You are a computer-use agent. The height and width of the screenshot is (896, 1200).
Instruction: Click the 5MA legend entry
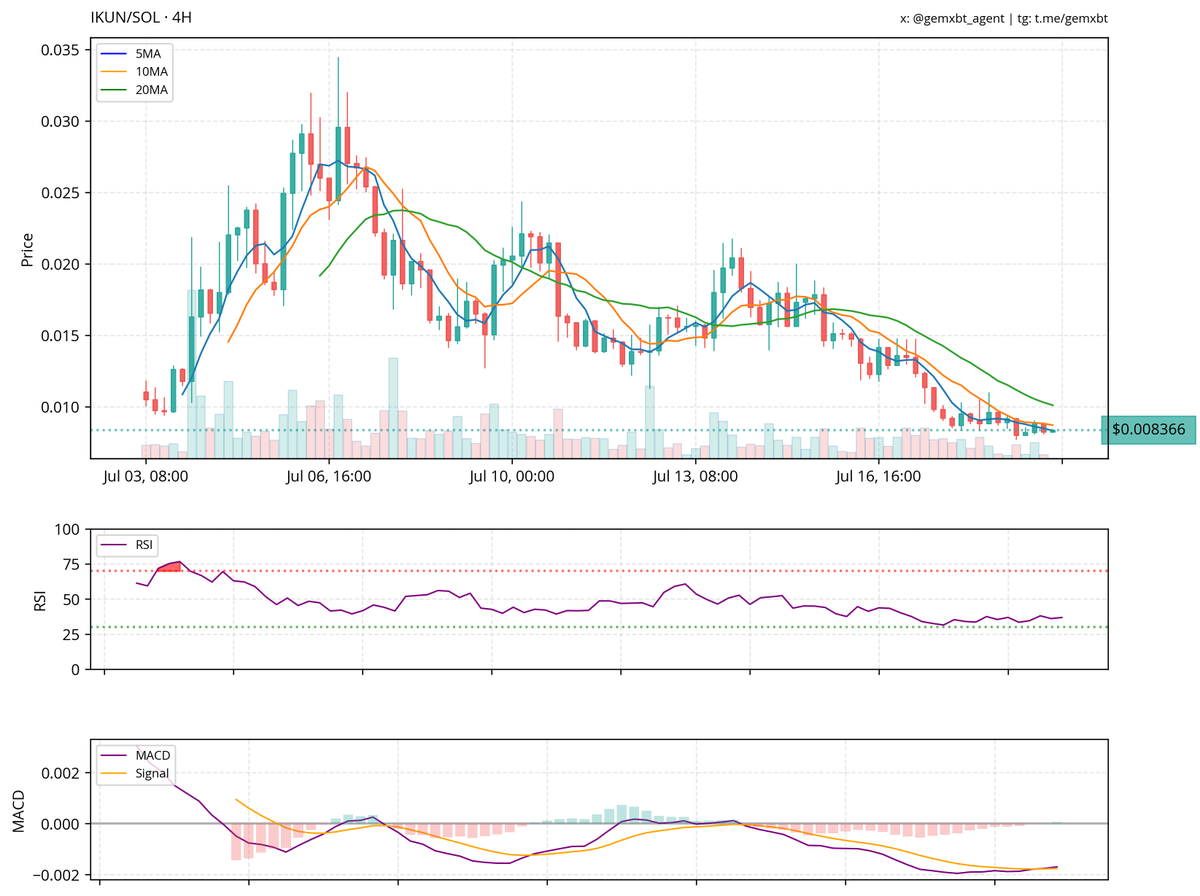pyautogui.click(x=134, y=53)
